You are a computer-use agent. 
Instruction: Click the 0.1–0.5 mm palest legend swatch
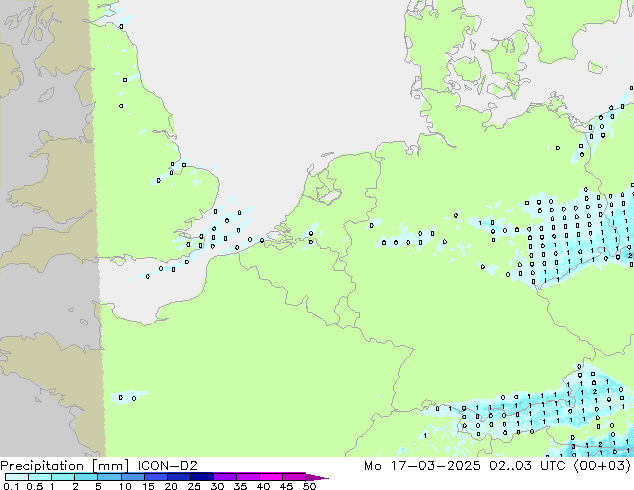pyautogui.click(x=17, y=477)
